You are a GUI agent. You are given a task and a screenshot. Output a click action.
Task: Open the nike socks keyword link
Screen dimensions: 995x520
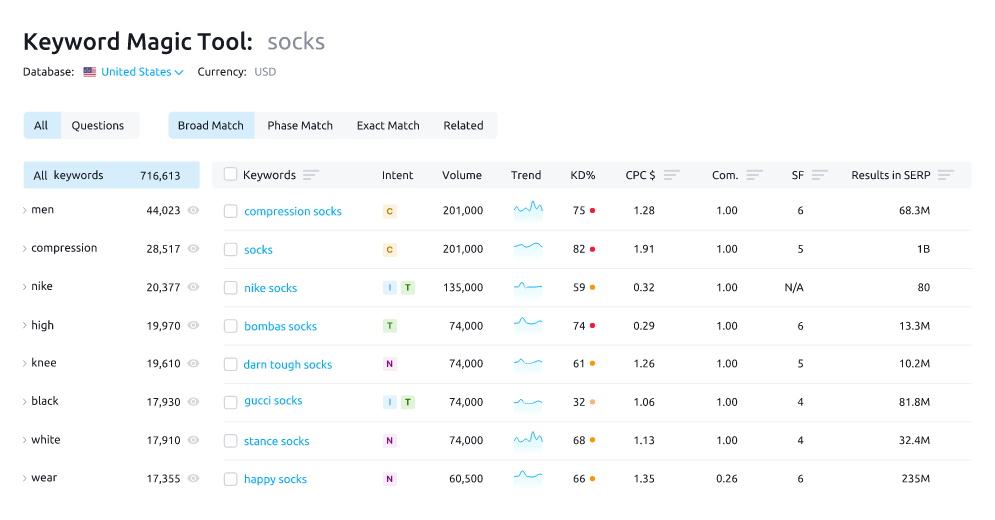(x=270, y=288)
